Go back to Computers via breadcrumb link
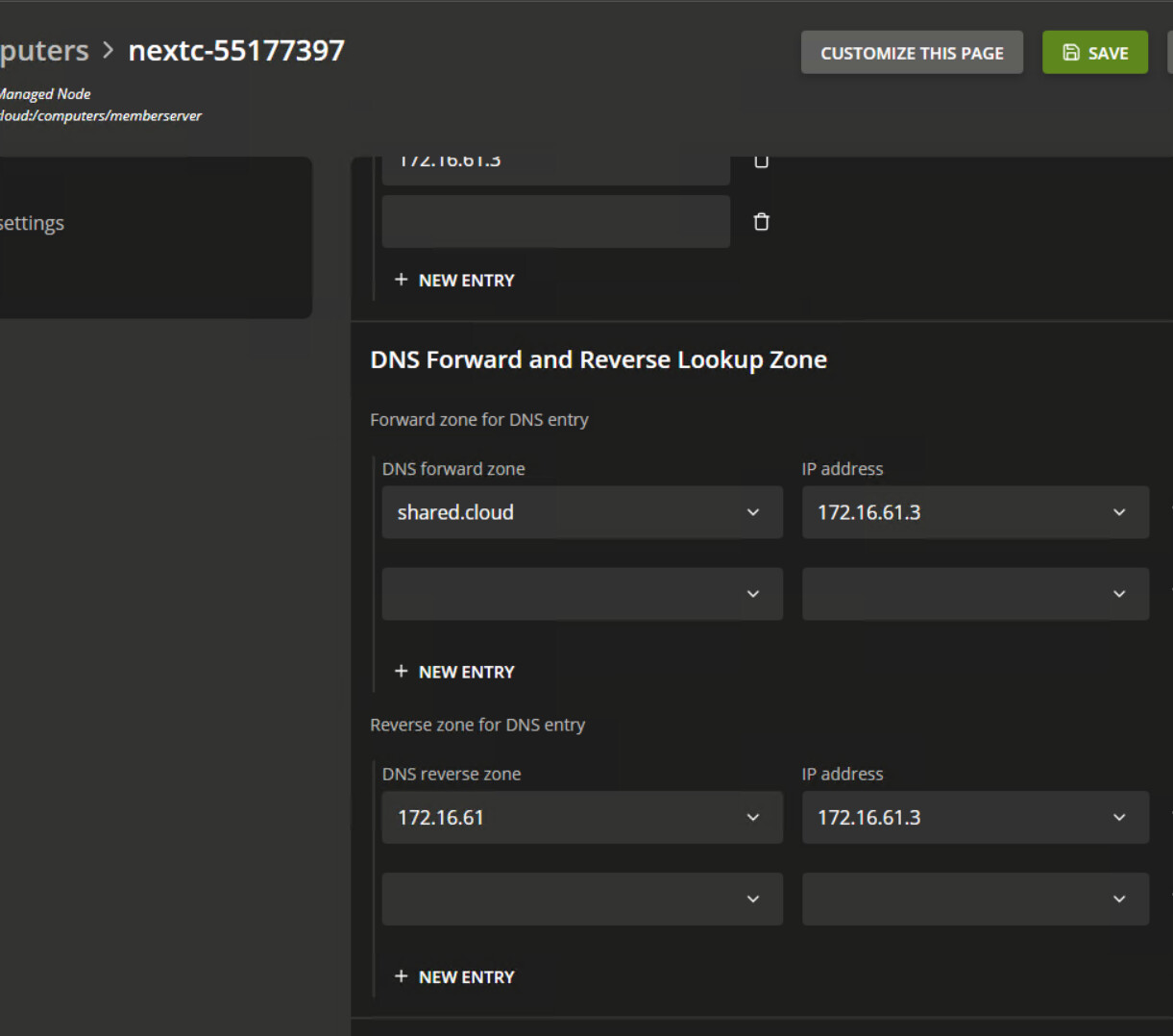This screenshot has height=1036, width=1173. 43,50
